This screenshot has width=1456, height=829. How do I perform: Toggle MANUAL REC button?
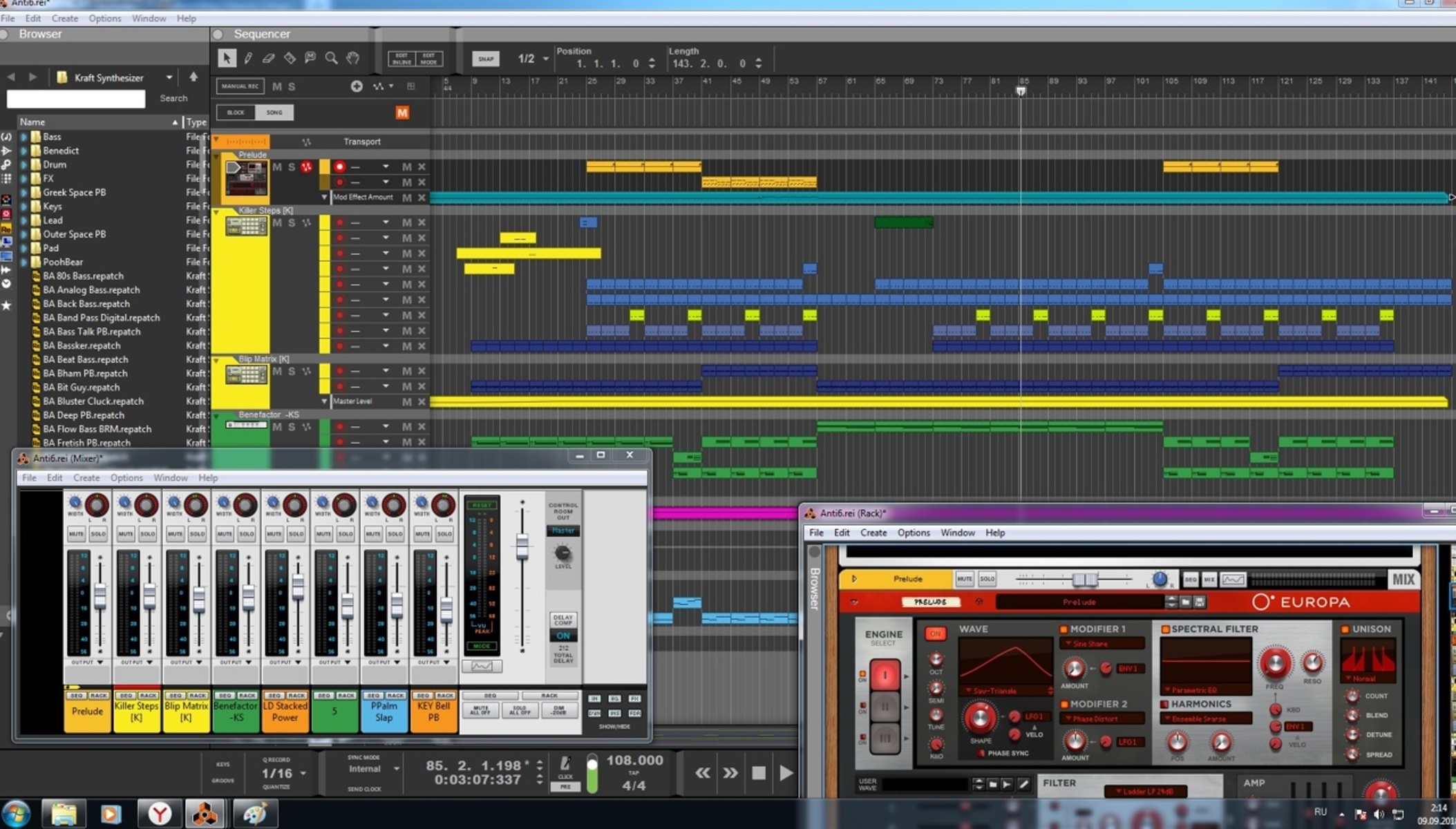tap(240, 86)
